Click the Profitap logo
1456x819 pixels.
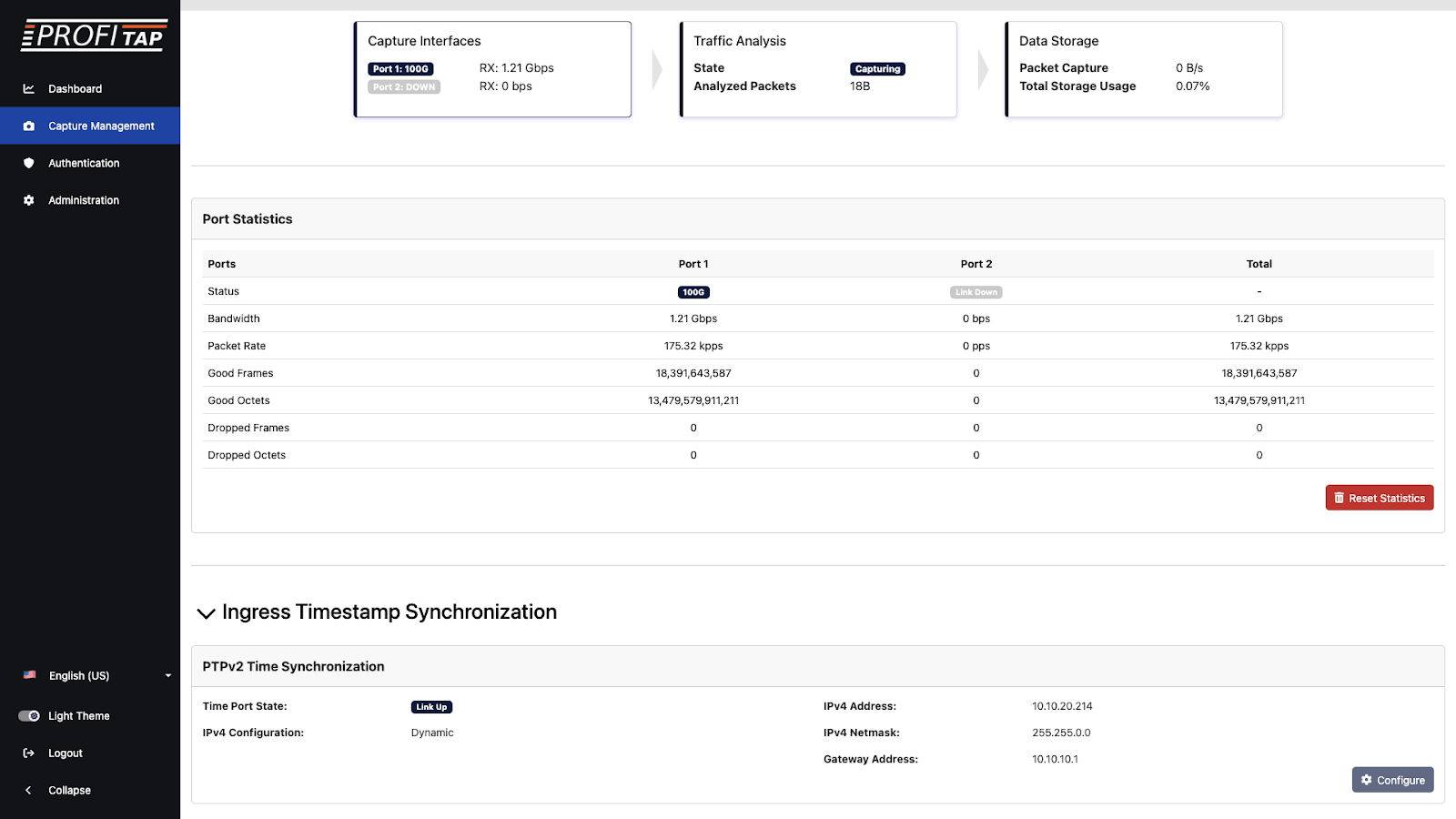tap(94, 35)
